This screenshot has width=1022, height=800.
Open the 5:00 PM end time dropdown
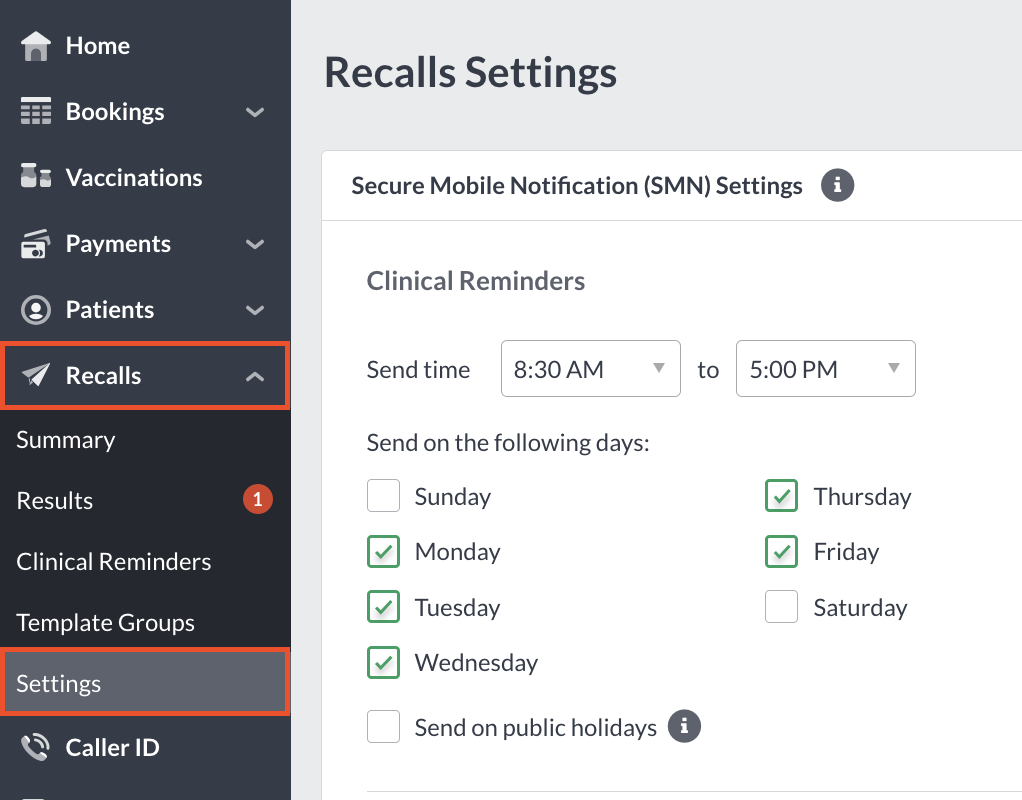[x=826, y=368]
